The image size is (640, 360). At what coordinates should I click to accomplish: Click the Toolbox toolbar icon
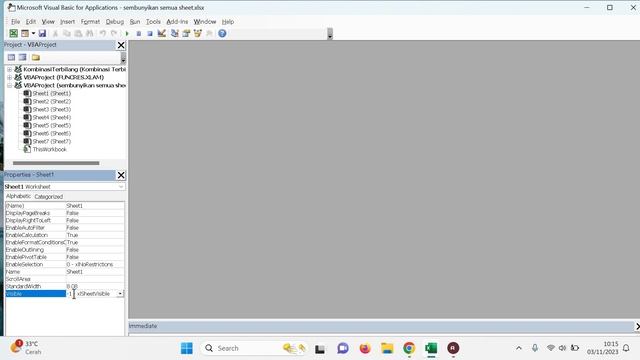click(x=209, y=33)
